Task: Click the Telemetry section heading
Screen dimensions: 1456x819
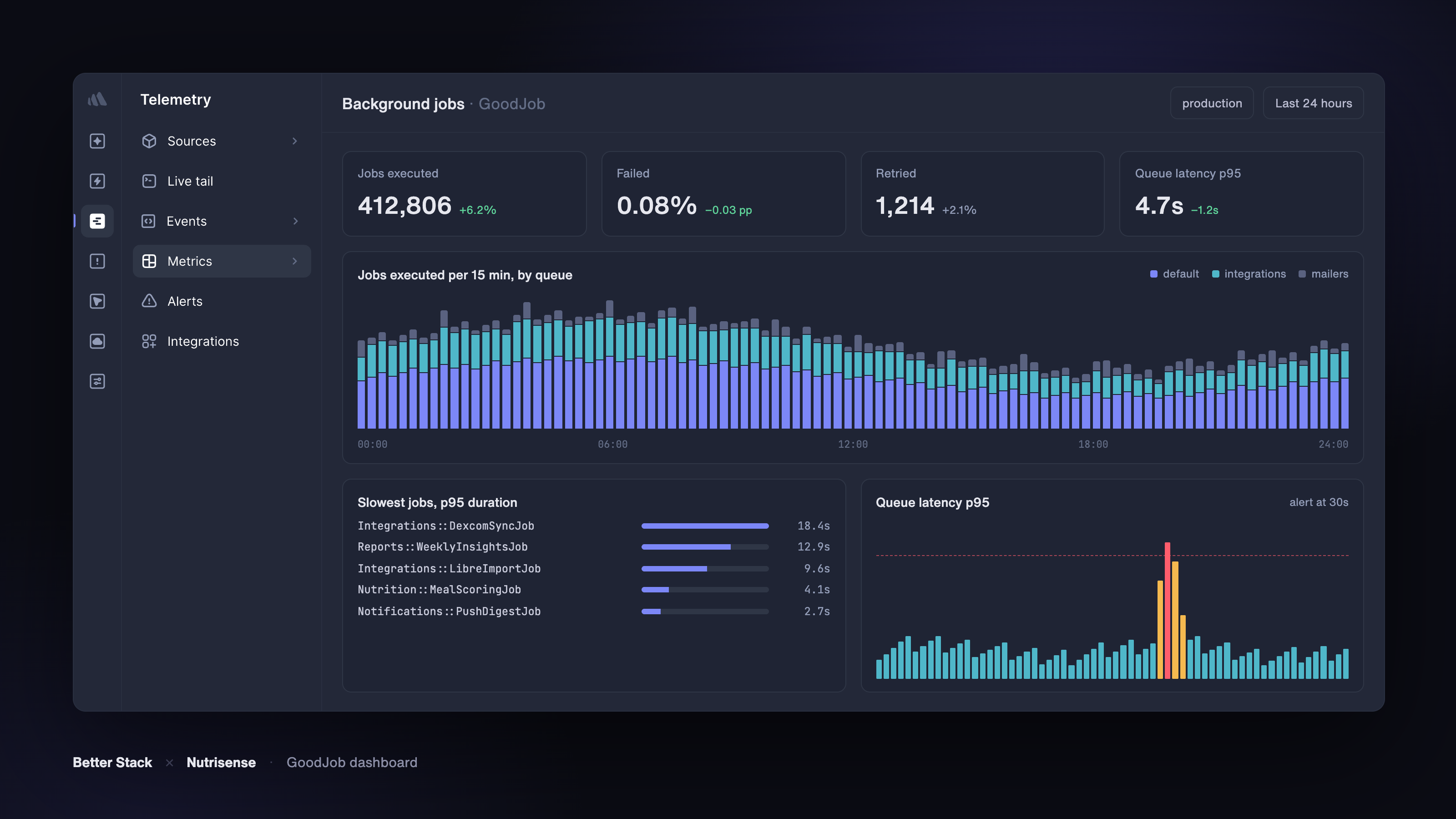Action: tap(176, 100)
